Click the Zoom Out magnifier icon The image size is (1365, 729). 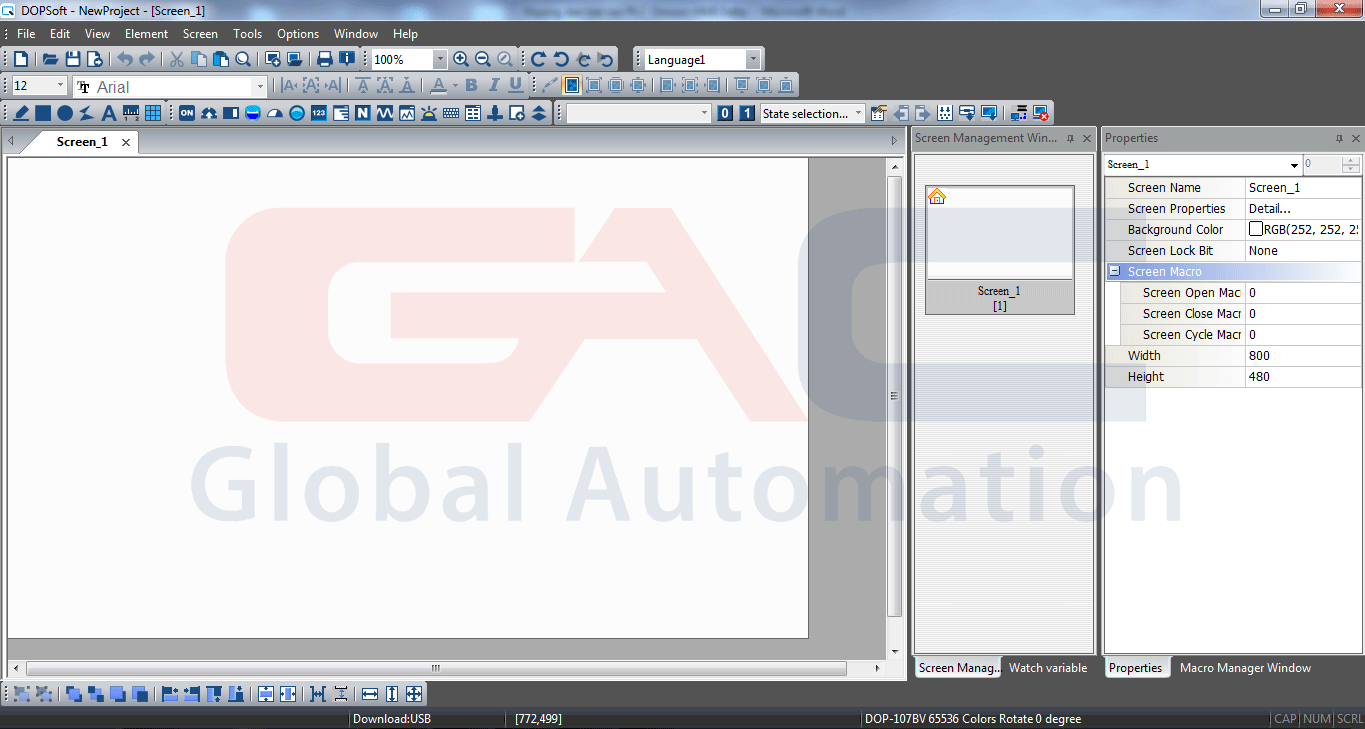(482, 59)
